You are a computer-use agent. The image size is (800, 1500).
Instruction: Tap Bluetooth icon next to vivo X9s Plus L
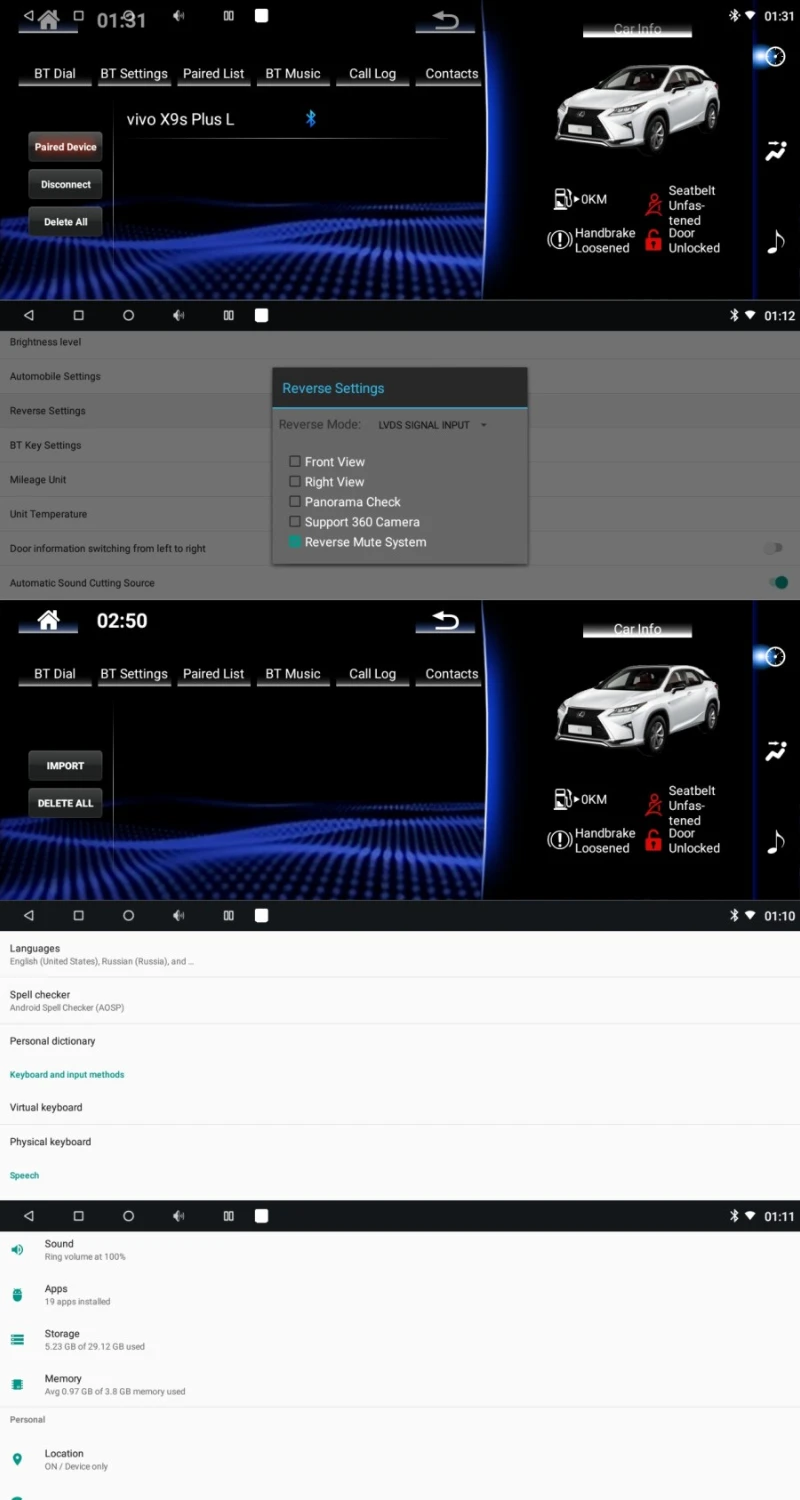click(310, 119)
